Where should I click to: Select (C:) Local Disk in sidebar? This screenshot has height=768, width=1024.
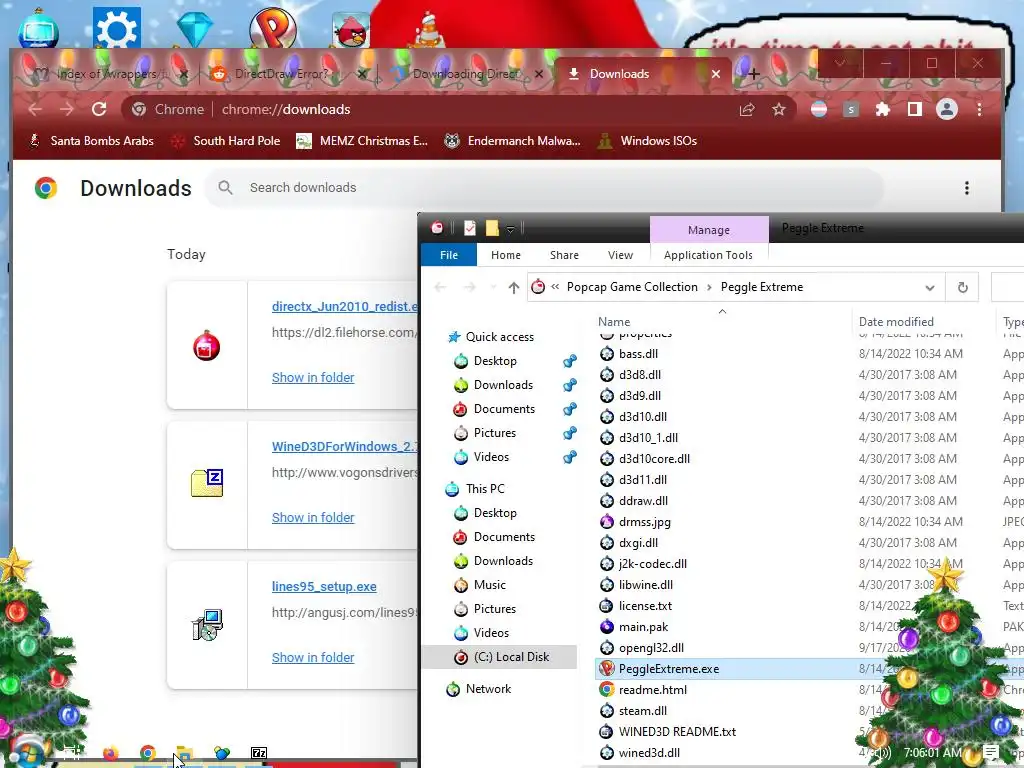pos(500,657)
